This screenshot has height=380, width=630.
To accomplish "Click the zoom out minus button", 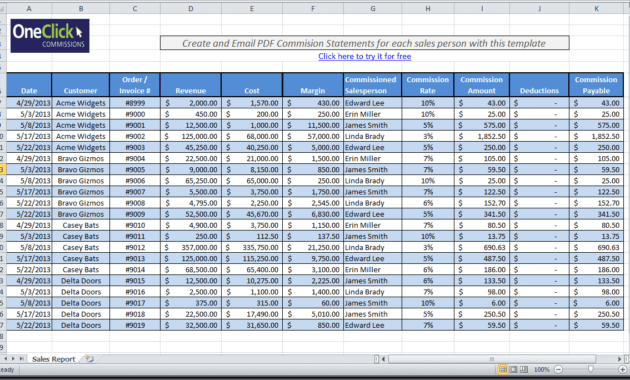I will pos(558,369).
